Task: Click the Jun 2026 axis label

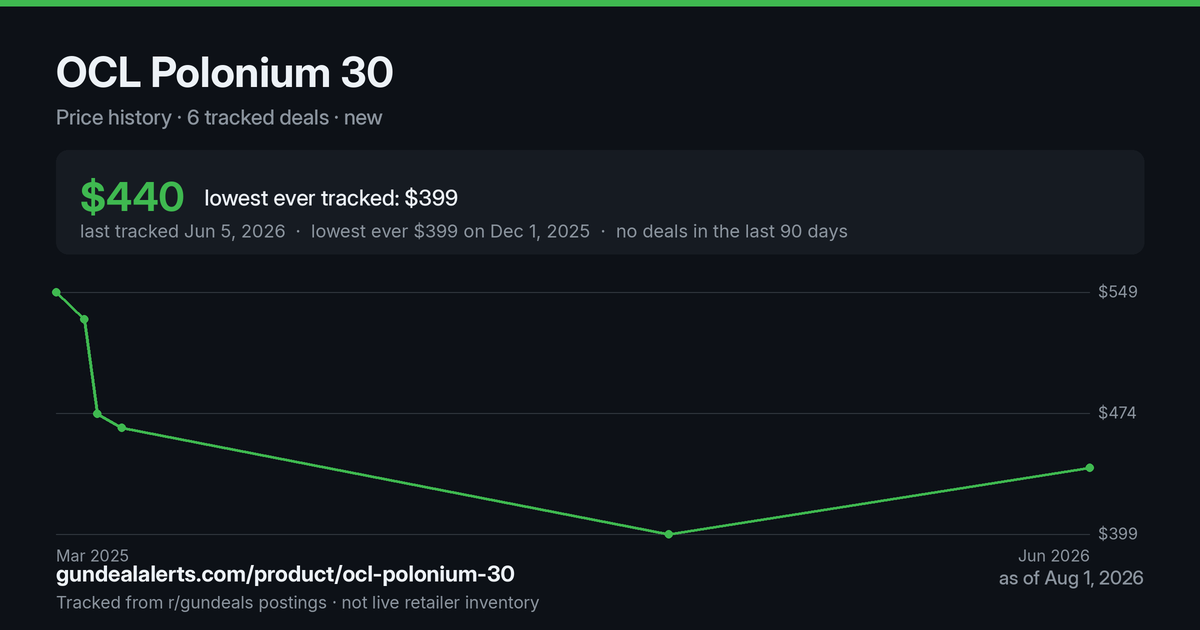Action: (1054, 555)
